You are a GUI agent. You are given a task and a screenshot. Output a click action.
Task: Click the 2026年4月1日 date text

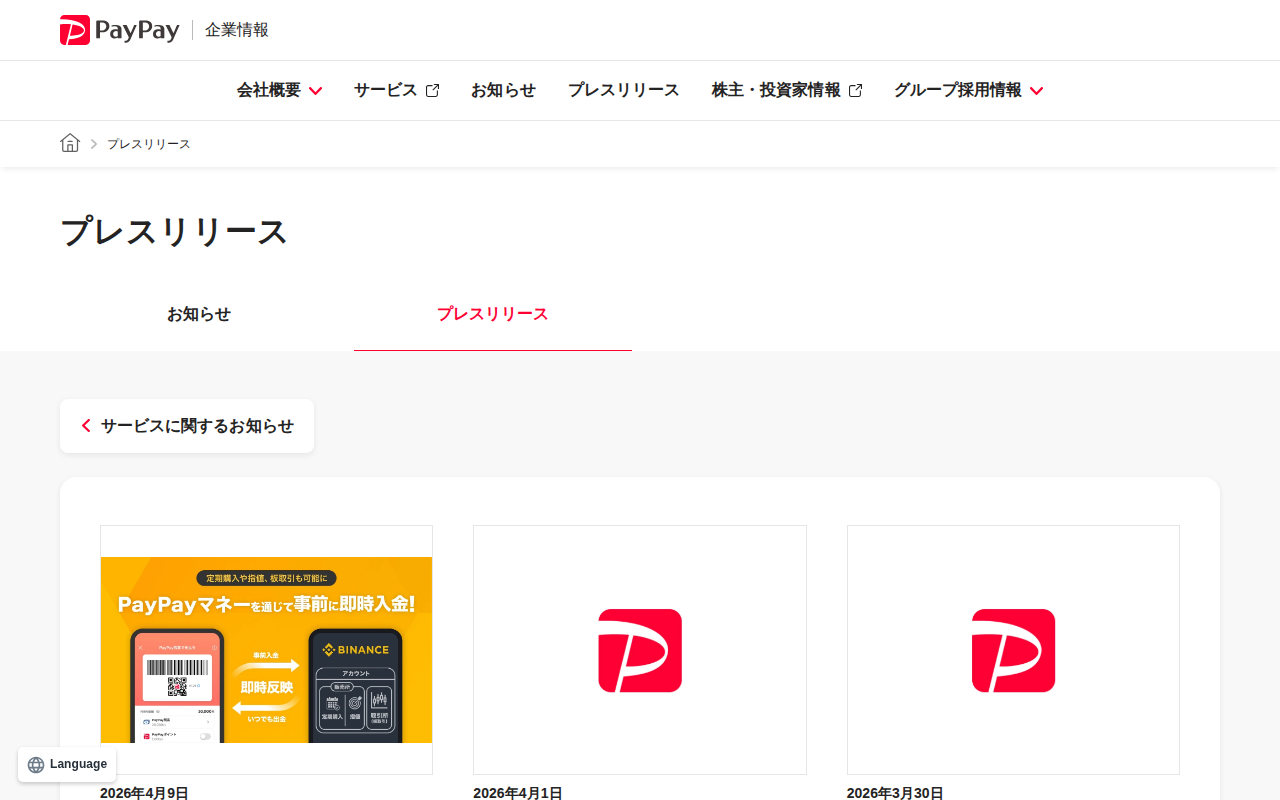(518, 793)
